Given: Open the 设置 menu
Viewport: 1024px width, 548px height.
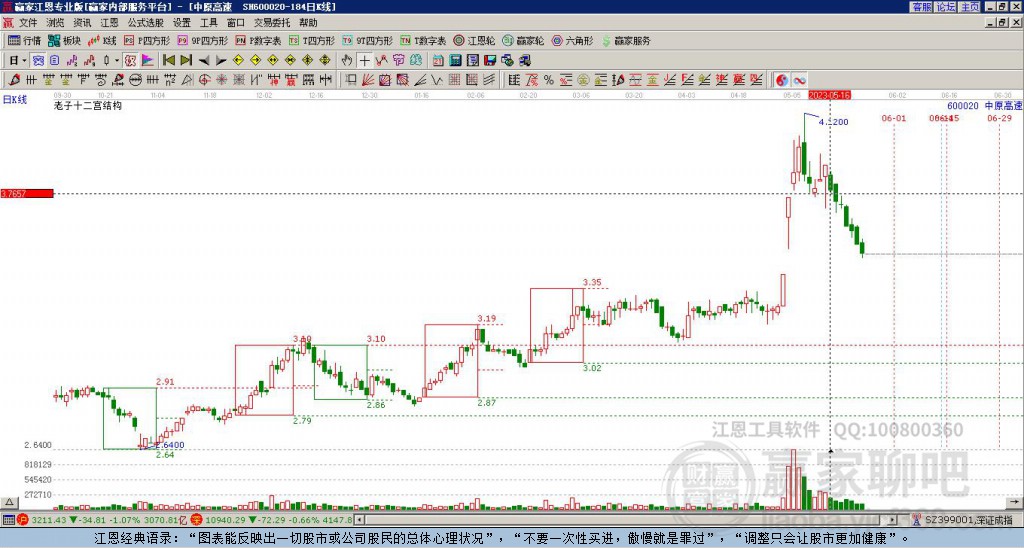Looking at the screenshot, I should (x=182, y=23).
